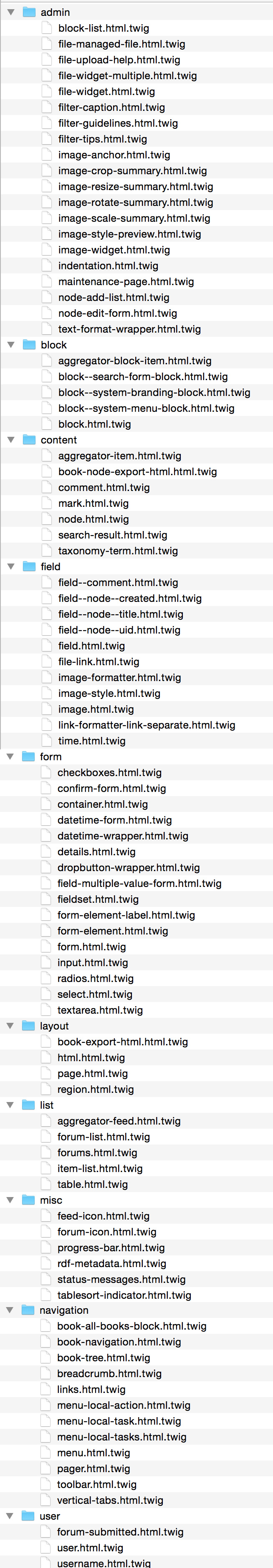
Task: Click the navigation folder icon
Action: coord(28,1310)
